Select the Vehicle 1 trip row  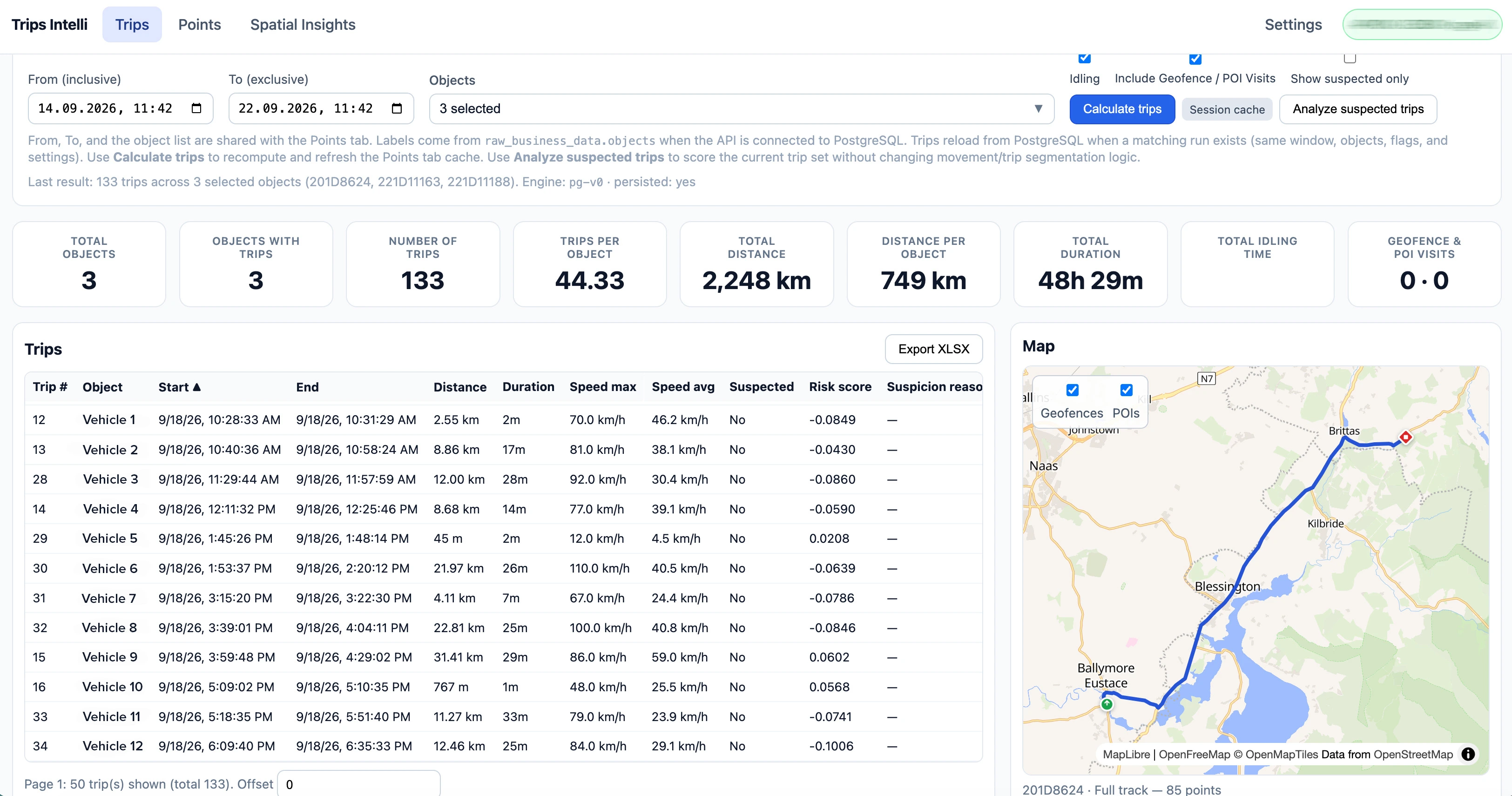pos(503,420)
